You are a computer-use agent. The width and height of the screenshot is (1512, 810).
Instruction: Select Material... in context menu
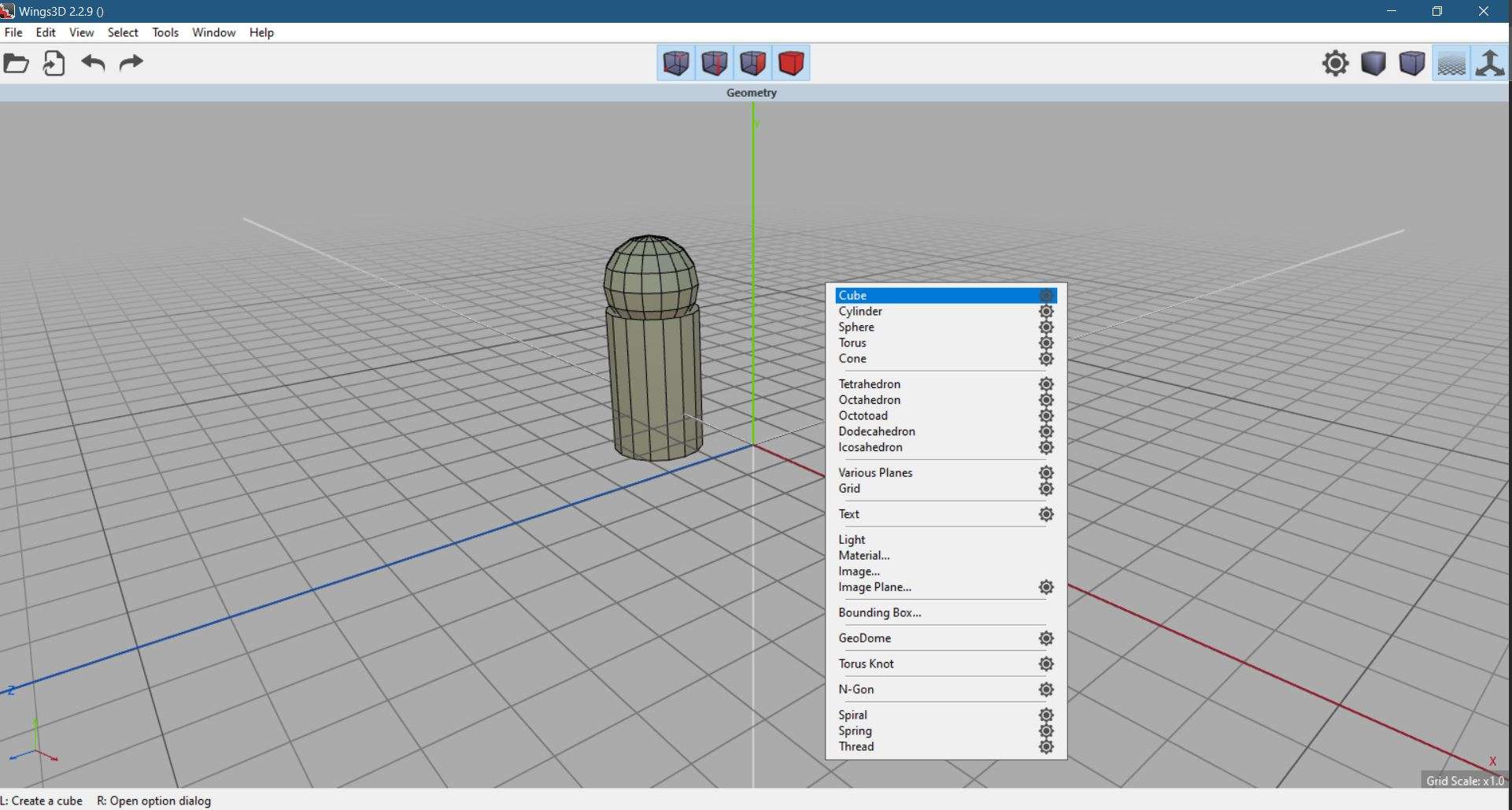click(x=863, y=556)
